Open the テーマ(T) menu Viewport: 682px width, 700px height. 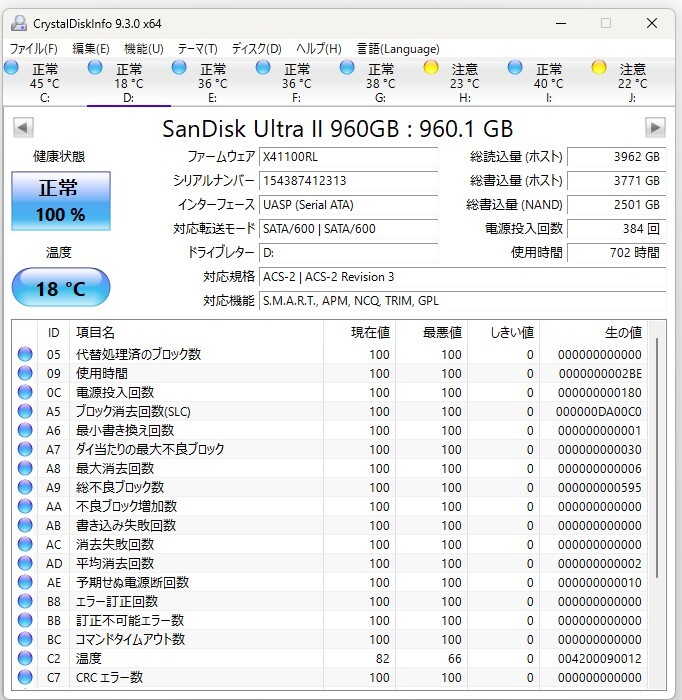(x=197, y=49)
